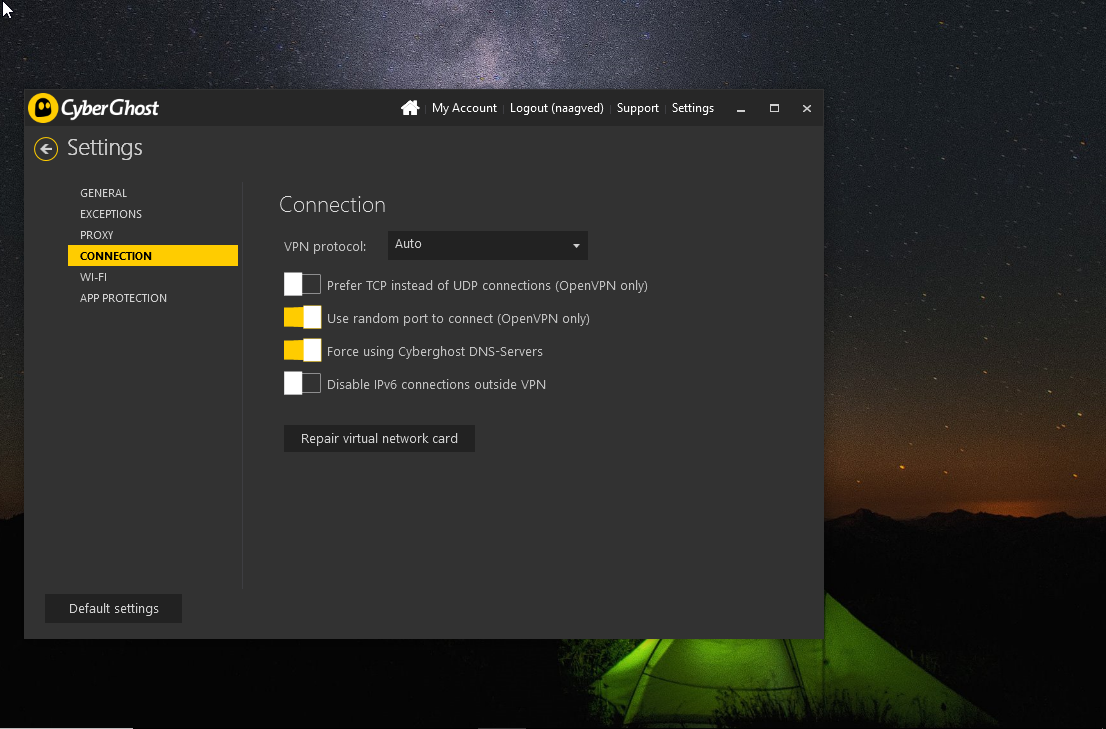Disable Use random port to connect
The width and height of the screenshot is (1106, 729).
pyautogui.click(x=303, y=317)
